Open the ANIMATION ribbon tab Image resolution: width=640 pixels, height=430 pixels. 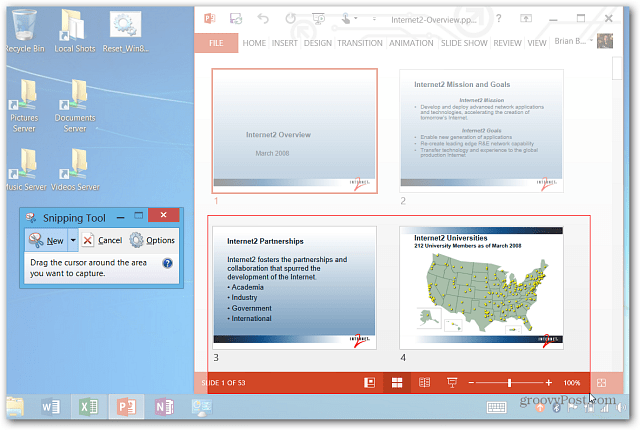click(x=411, y=43)
